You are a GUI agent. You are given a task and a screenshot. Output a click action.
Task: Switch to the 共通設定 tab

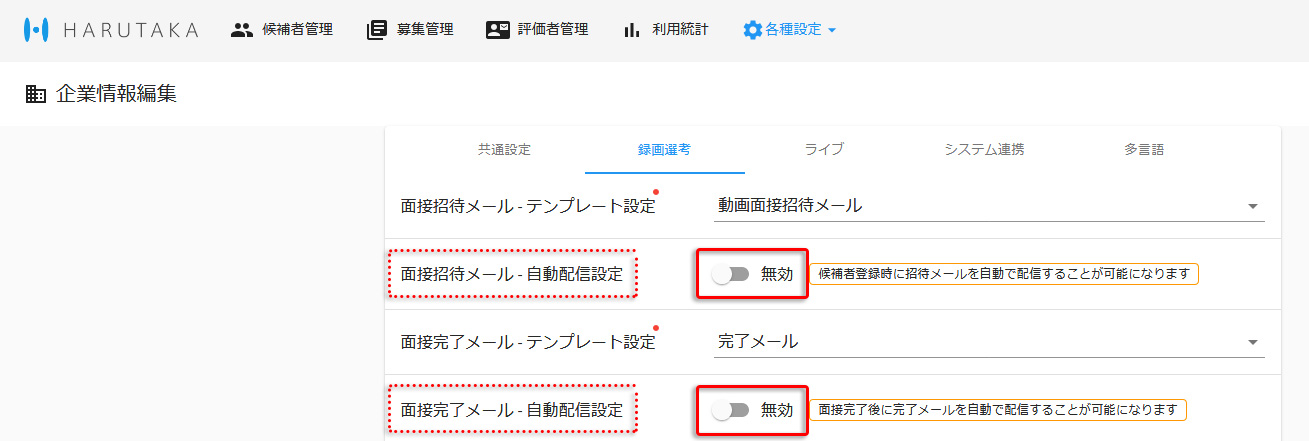504,150
